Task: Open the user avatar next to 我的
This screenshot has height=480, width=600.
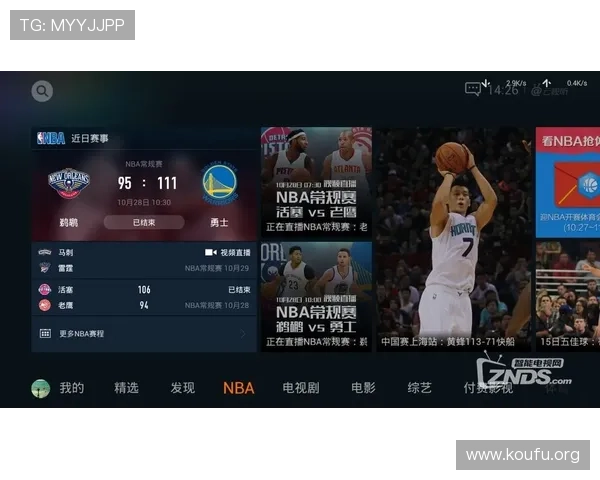Action: [41, 389]
